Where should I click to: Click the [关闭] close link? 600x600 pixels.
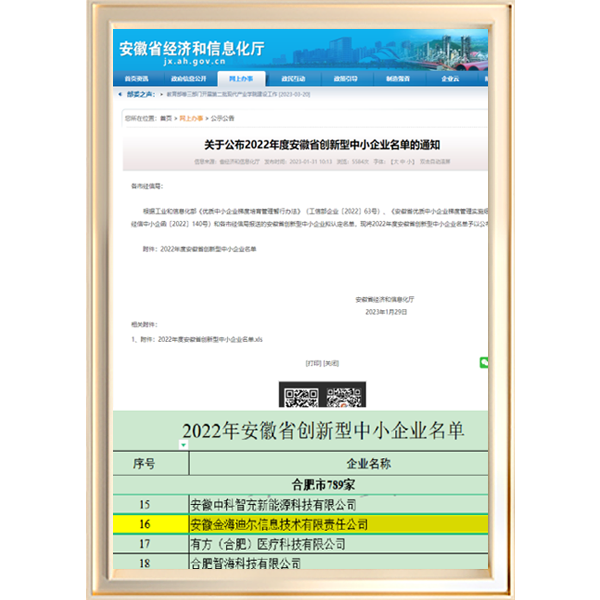[331, 363]
